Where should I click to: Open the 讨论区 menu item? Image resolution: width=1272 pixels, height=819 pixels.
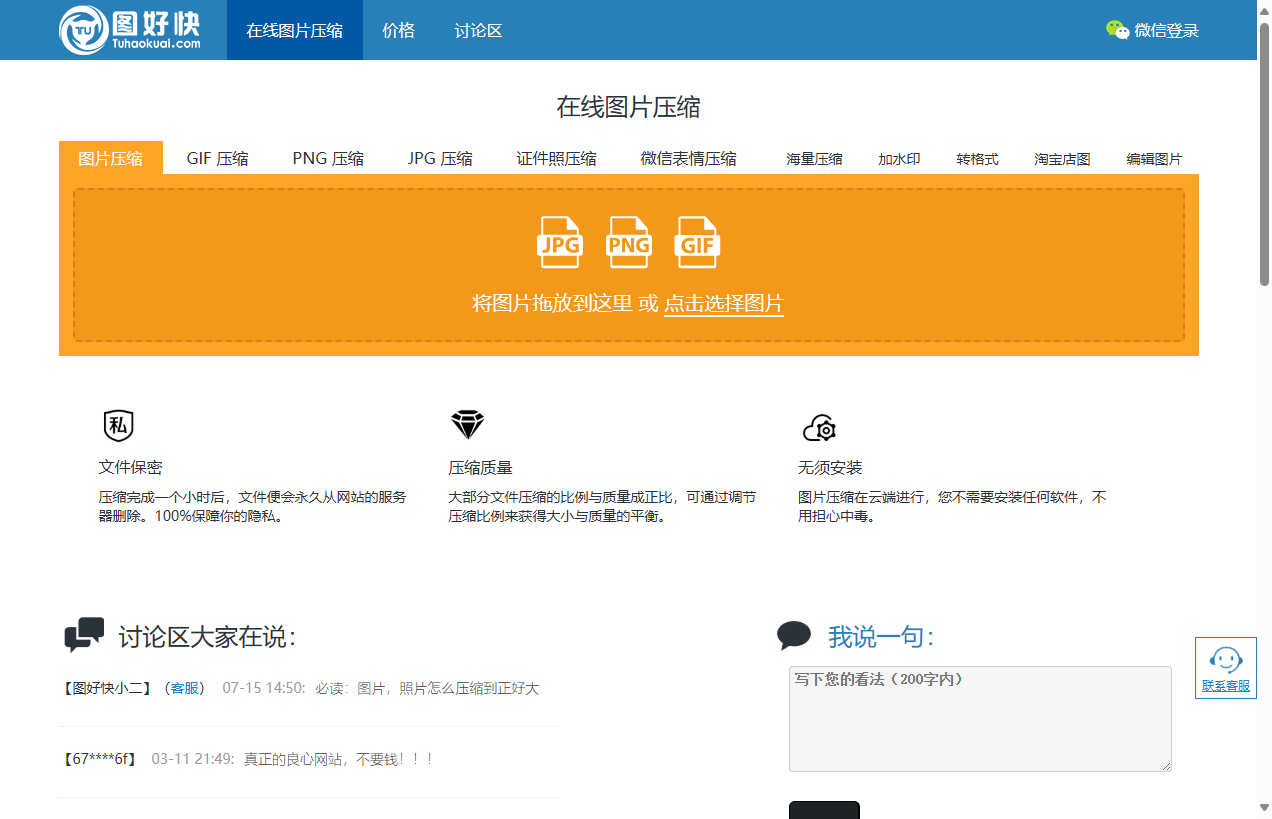477,30
